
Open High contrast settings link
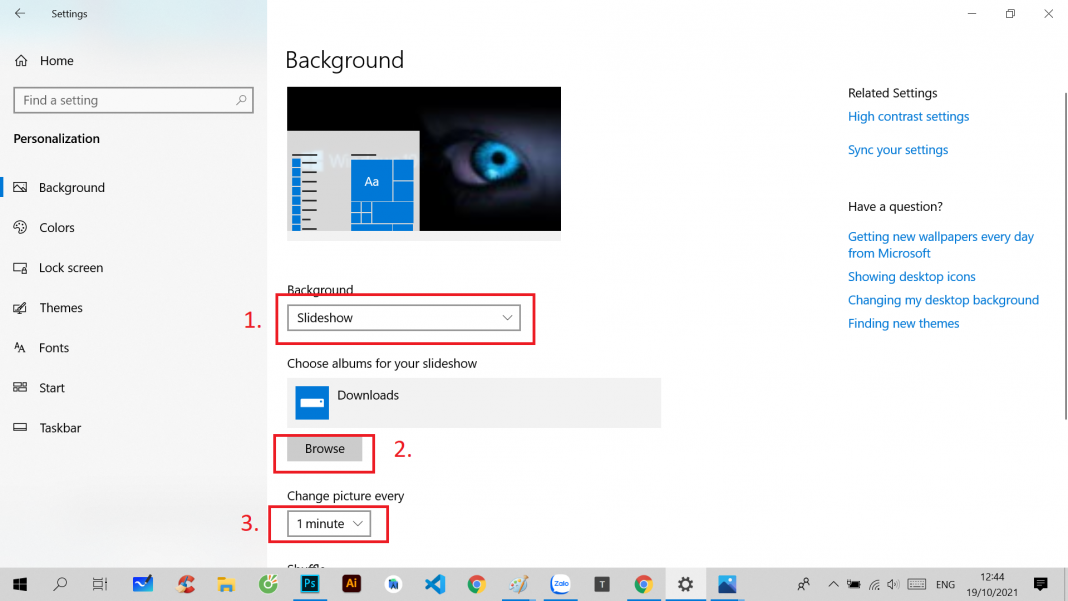(x=908, y=117)
